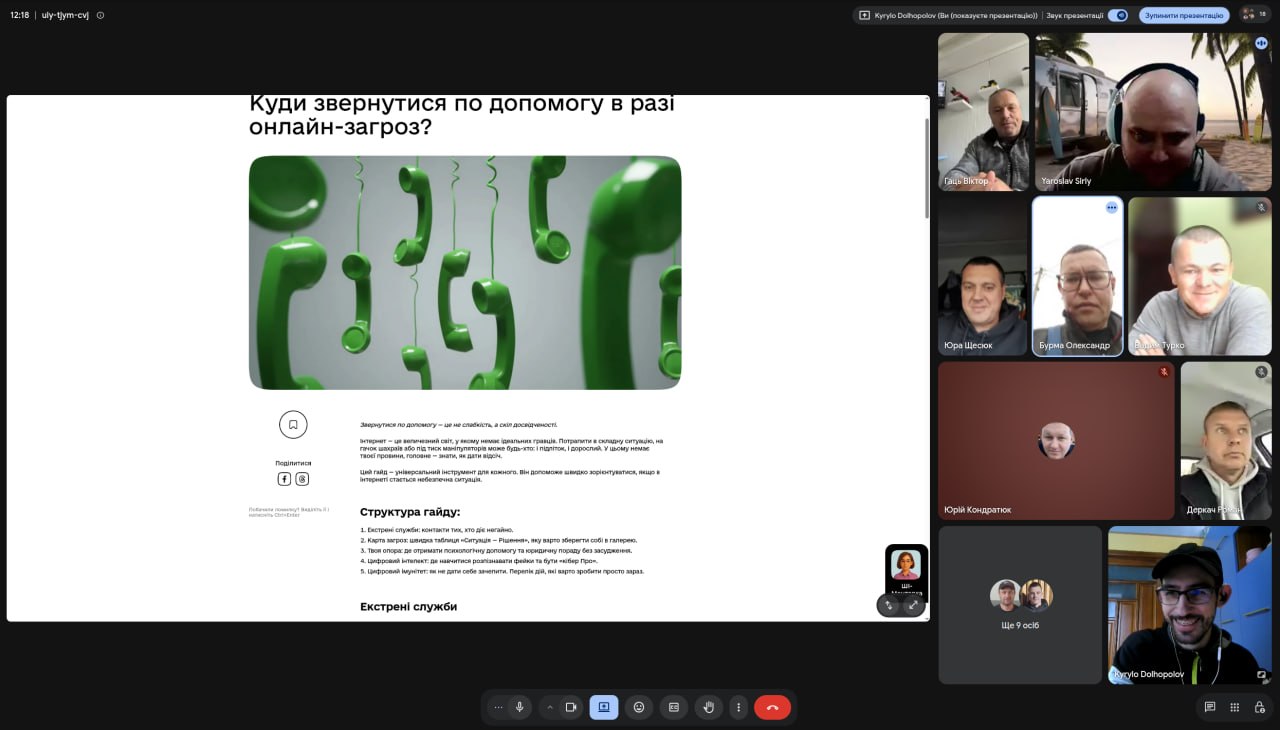1280x730 pixels.
Task: Mute the microphone in the call toolbar
Action: (519, 707)
